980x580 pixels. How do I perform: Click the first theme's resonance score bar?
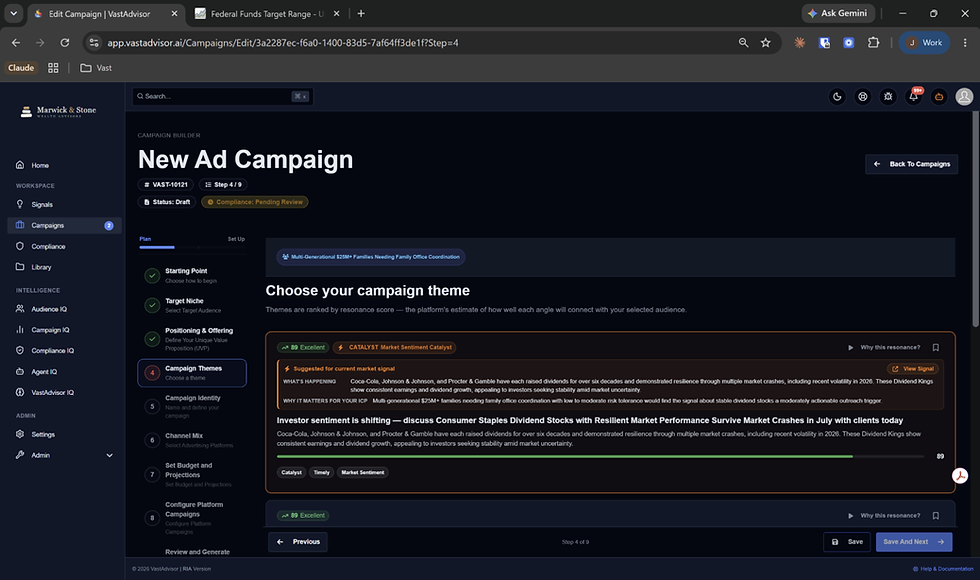pyautogui.click(x=600, y=456)
